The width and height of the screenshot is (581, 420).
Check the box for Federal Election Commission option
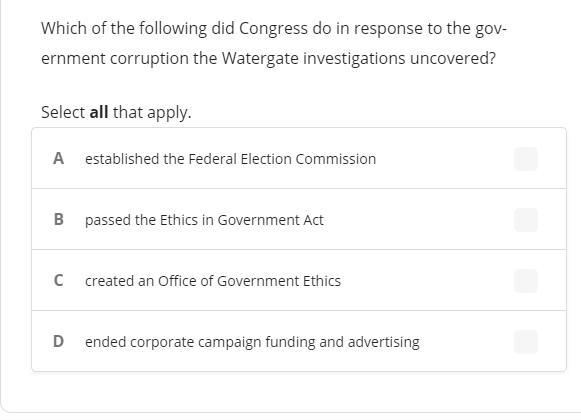(x=526, y=159)
